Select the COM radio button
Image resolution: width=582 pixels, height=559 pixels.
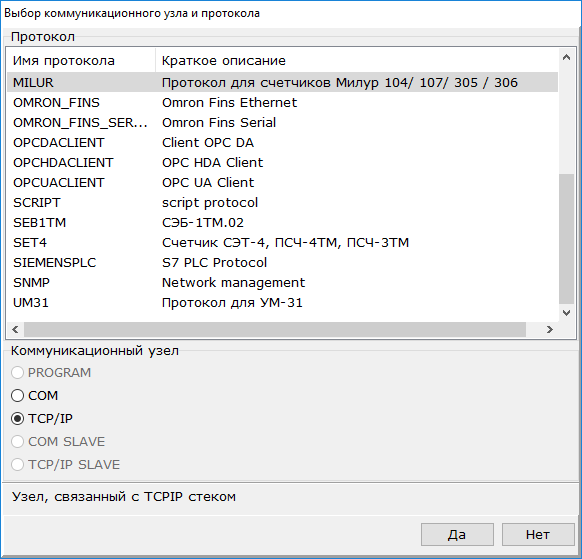pyautogui.click(x=17, y=396)
